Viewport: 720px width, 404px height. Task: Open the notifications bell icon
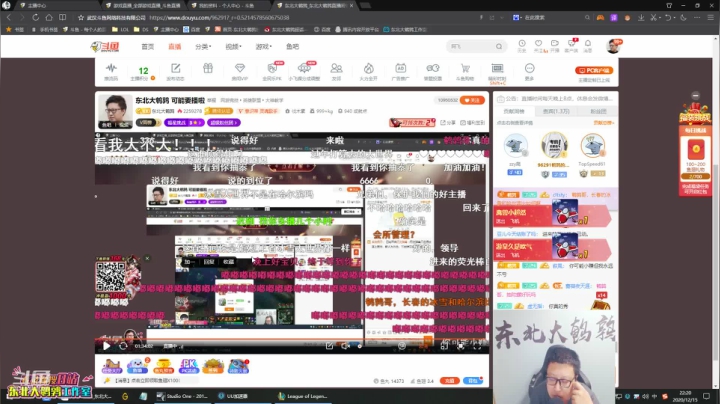click(x=588, y=45)
